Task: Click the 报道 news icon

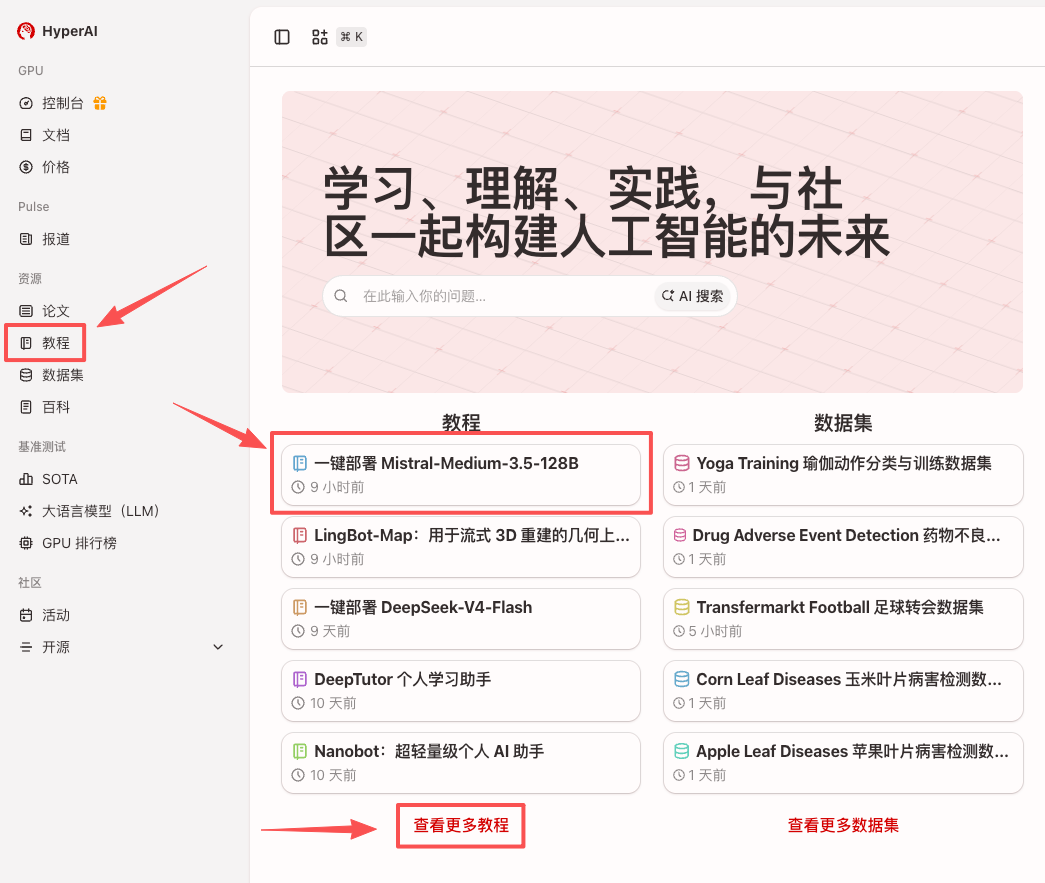Action: [x=26, y=239]
